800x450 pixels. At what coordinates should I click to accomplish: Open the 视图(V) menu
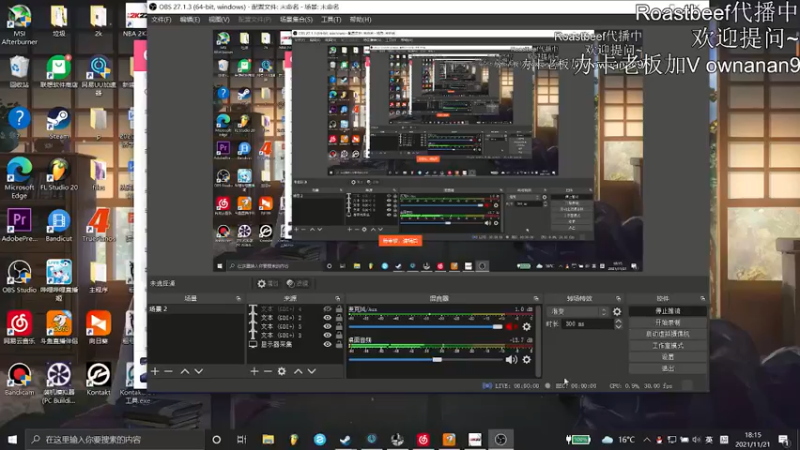point(219,19)
